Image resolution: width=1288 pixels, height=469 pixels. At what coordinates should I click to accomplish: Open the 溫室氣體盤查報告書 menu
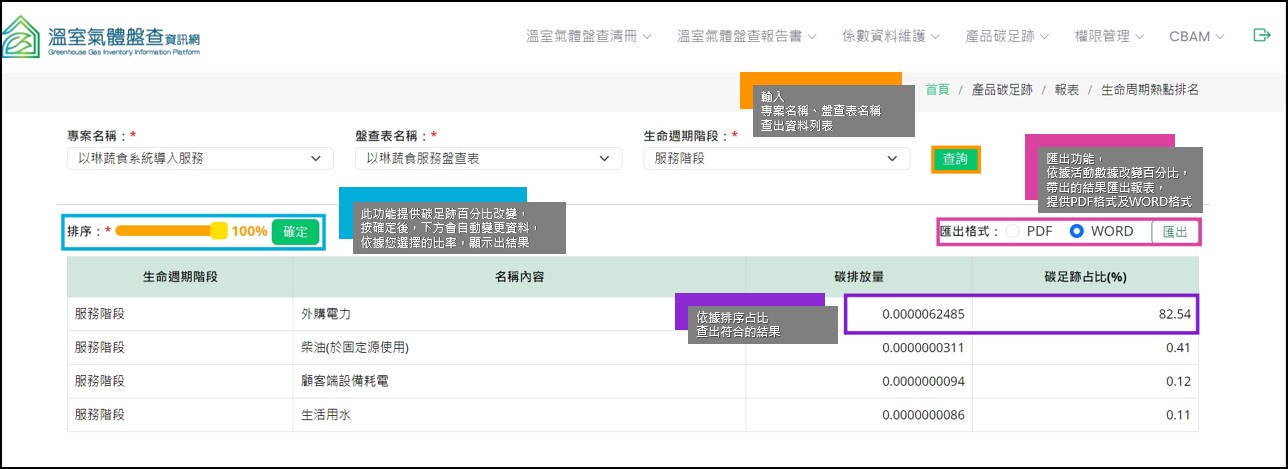(746, 36)
